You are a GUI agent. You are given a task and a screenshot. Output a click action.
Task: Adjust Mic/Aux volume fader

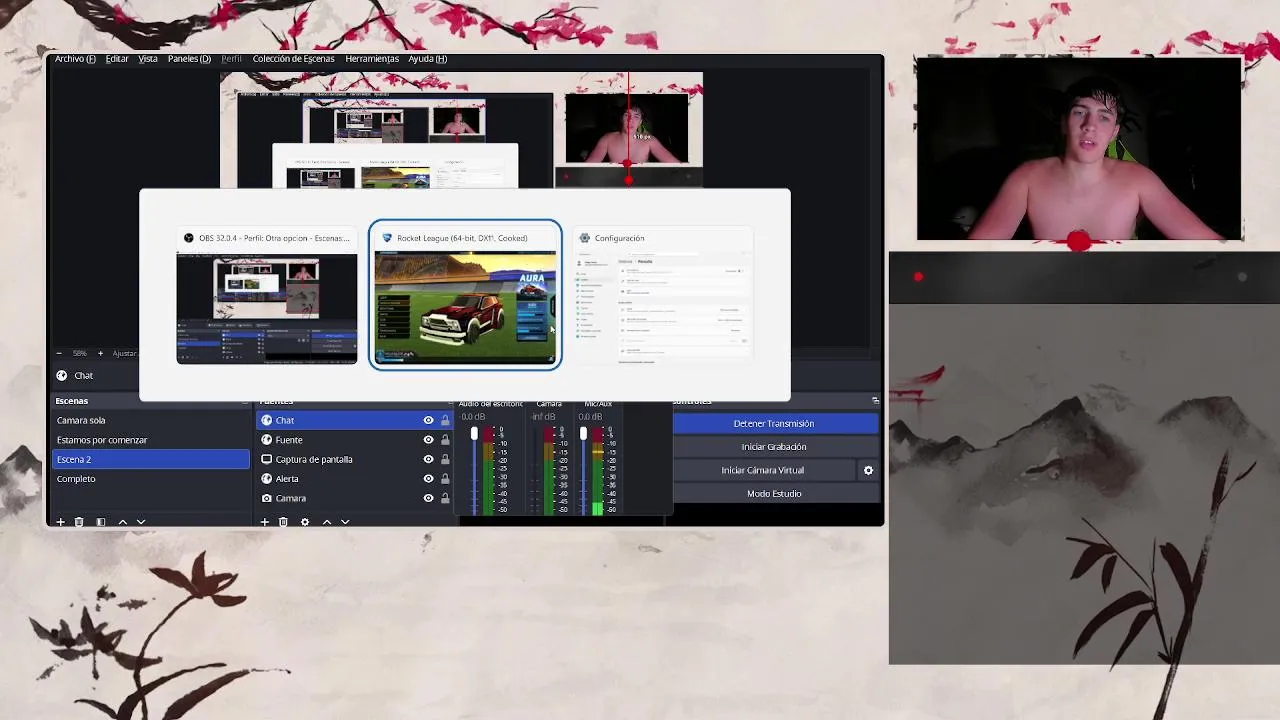[583, 434]
